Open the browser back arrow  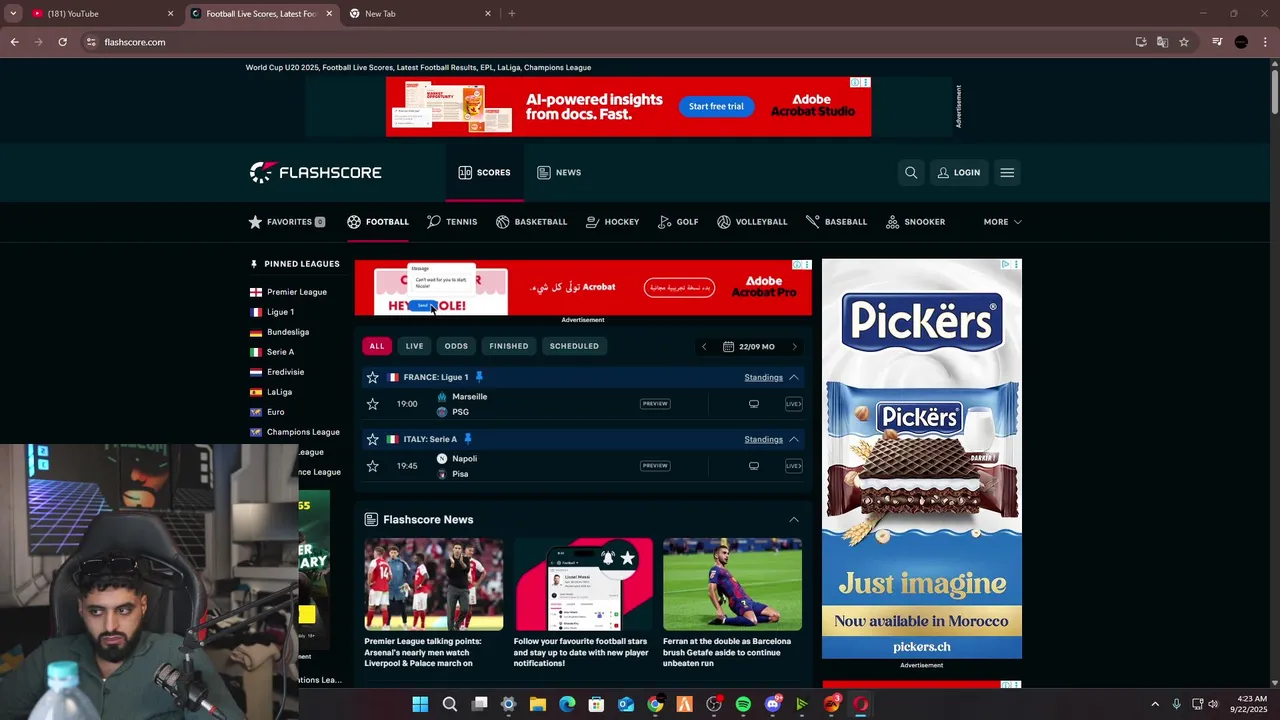point(14,42)
